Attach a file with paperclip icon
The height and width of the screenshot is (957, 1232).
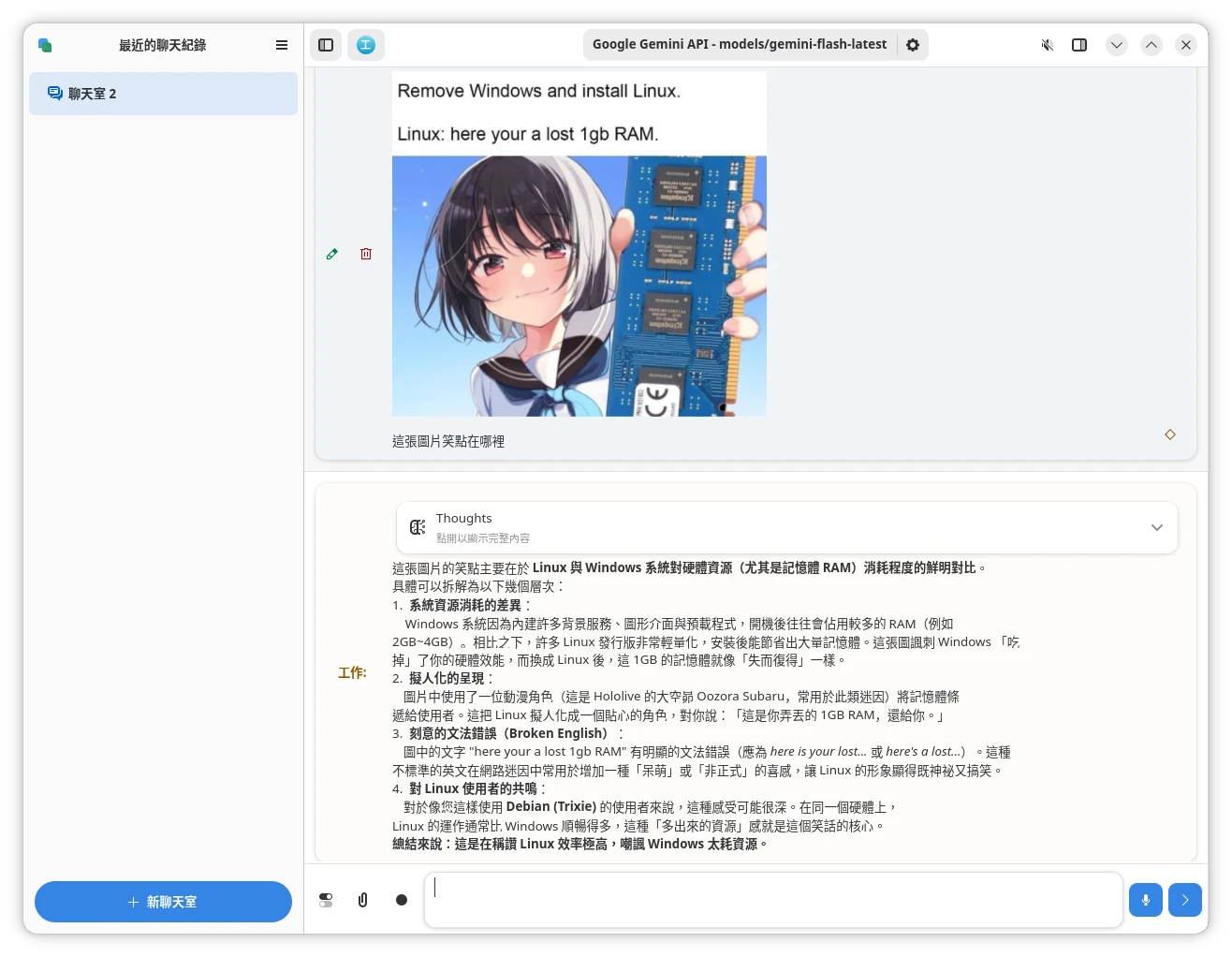(363, 900)
